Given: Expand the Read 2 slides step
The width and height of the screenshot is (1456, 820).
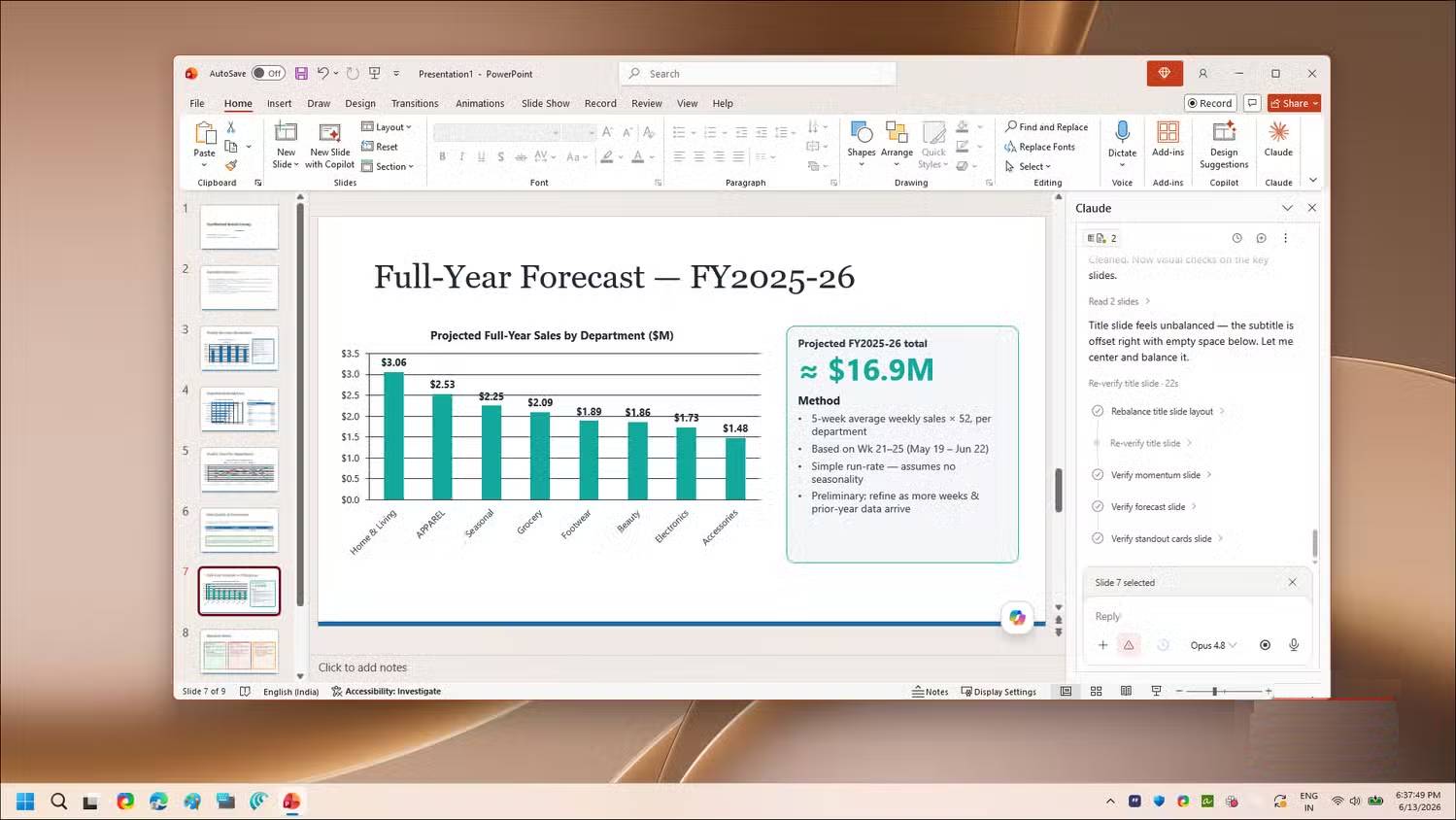Looking at the screenshot, I should point(1119,301).
